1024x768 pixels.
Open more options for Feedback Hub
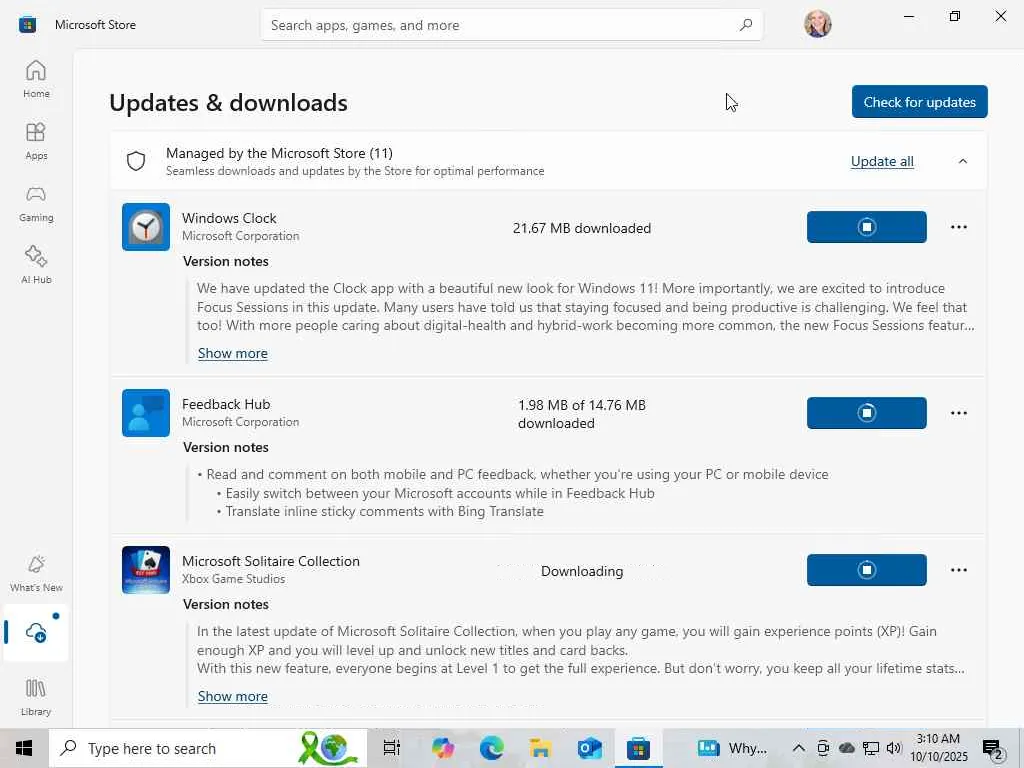[x=959, y=413]
